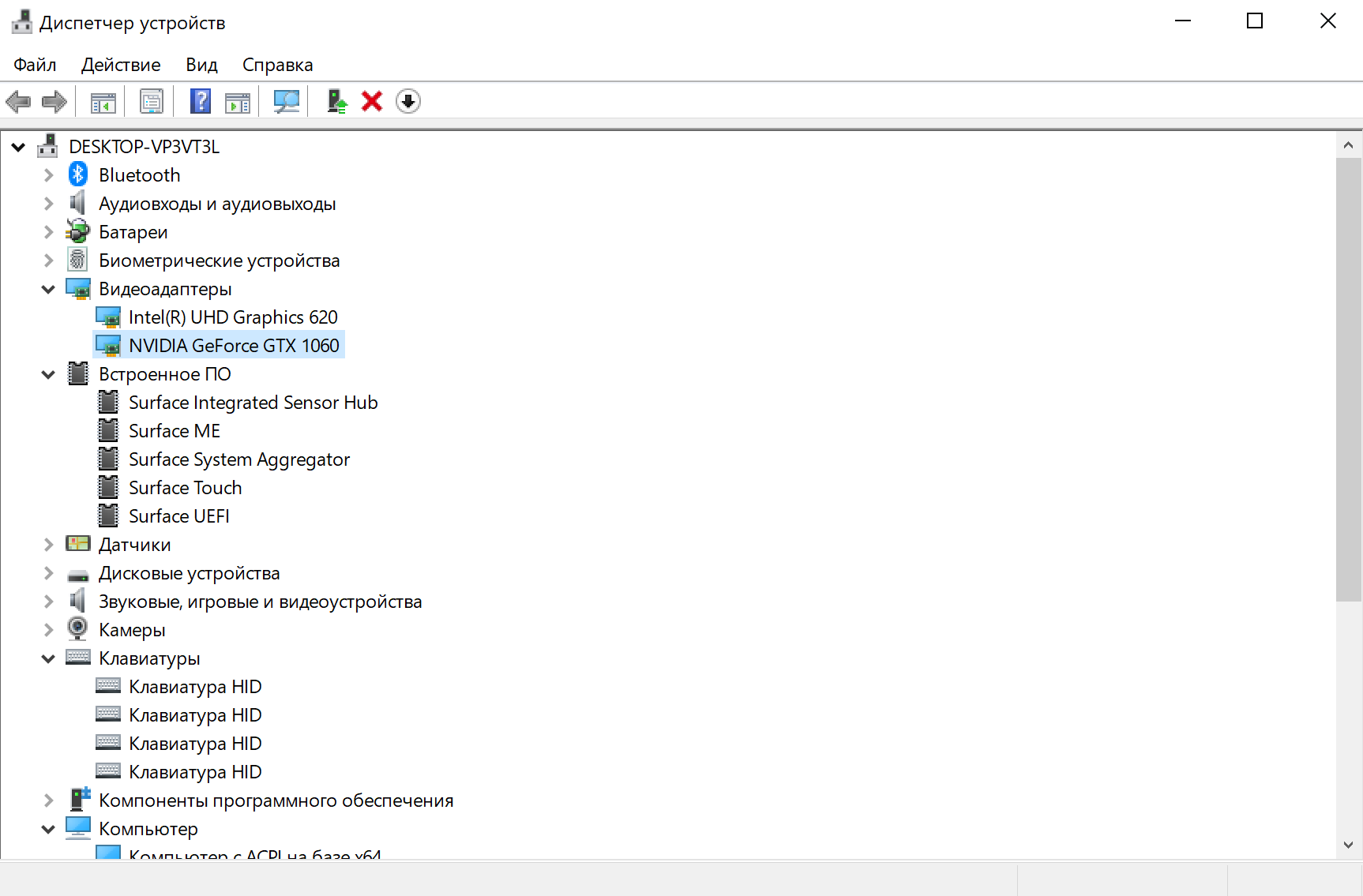Expand the Камеры category

49,630
